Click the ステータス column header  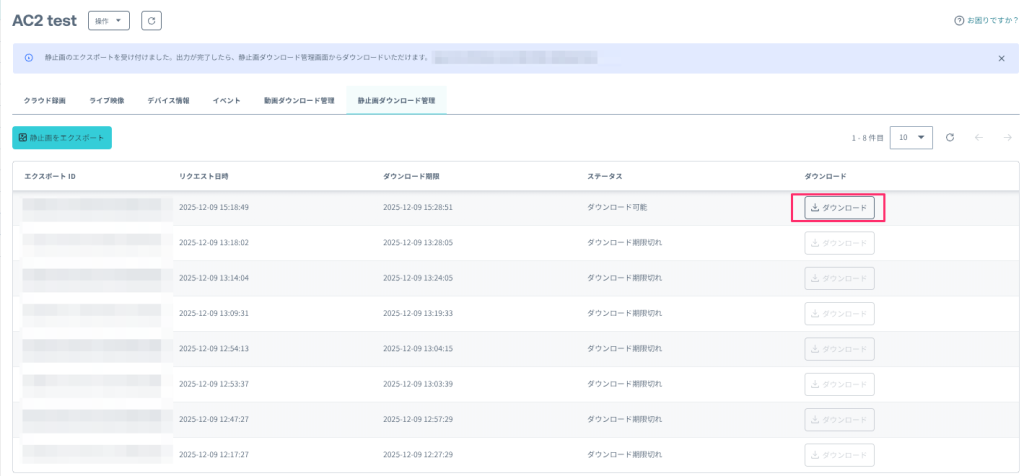coord(604,176)
